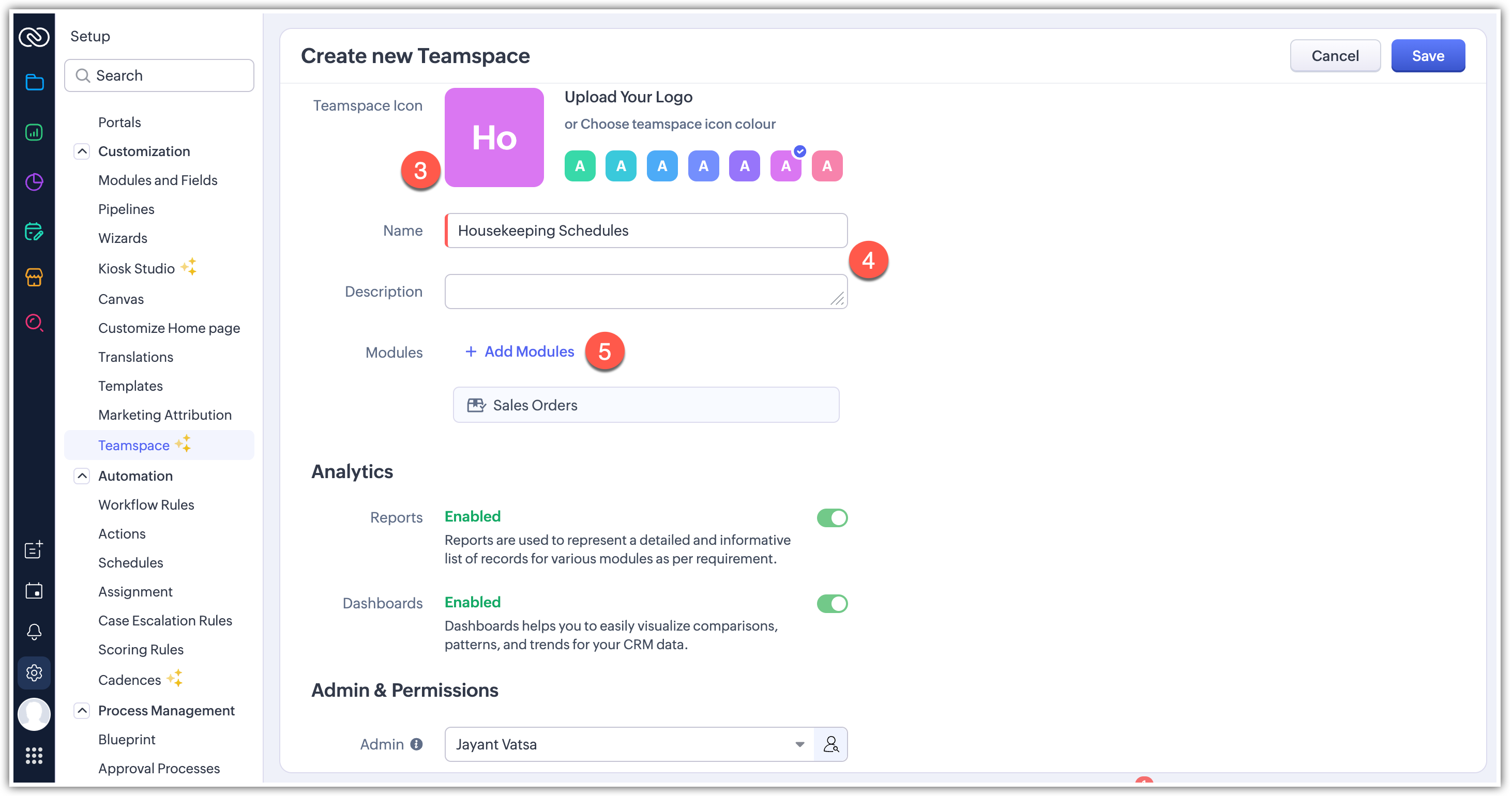Click the Save button
The height and width of the screenshot is (796, 1512).
click(1428, 56)
